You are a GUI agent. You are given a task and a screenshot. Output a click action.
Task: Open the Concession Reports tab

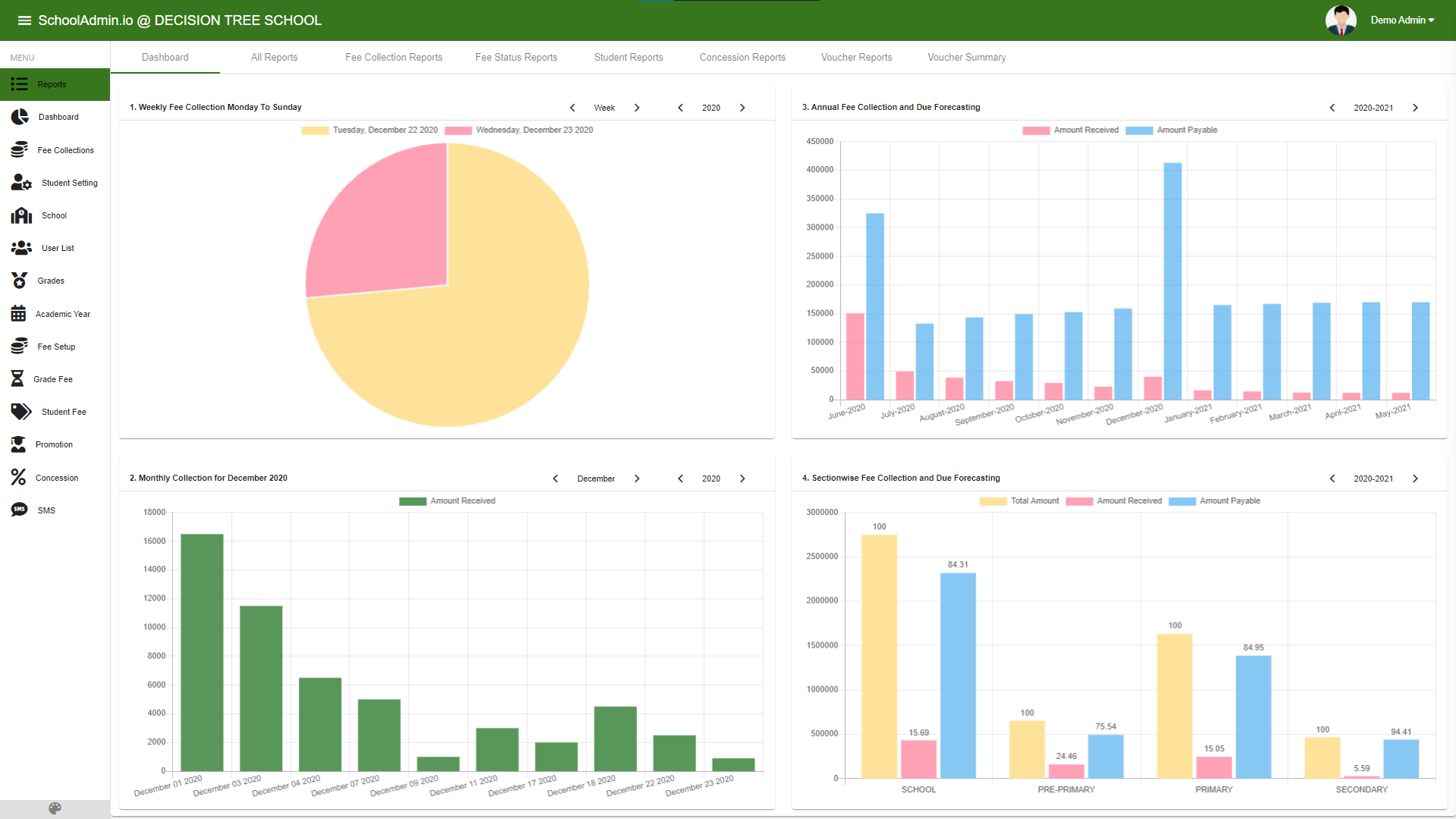[742, 57]
